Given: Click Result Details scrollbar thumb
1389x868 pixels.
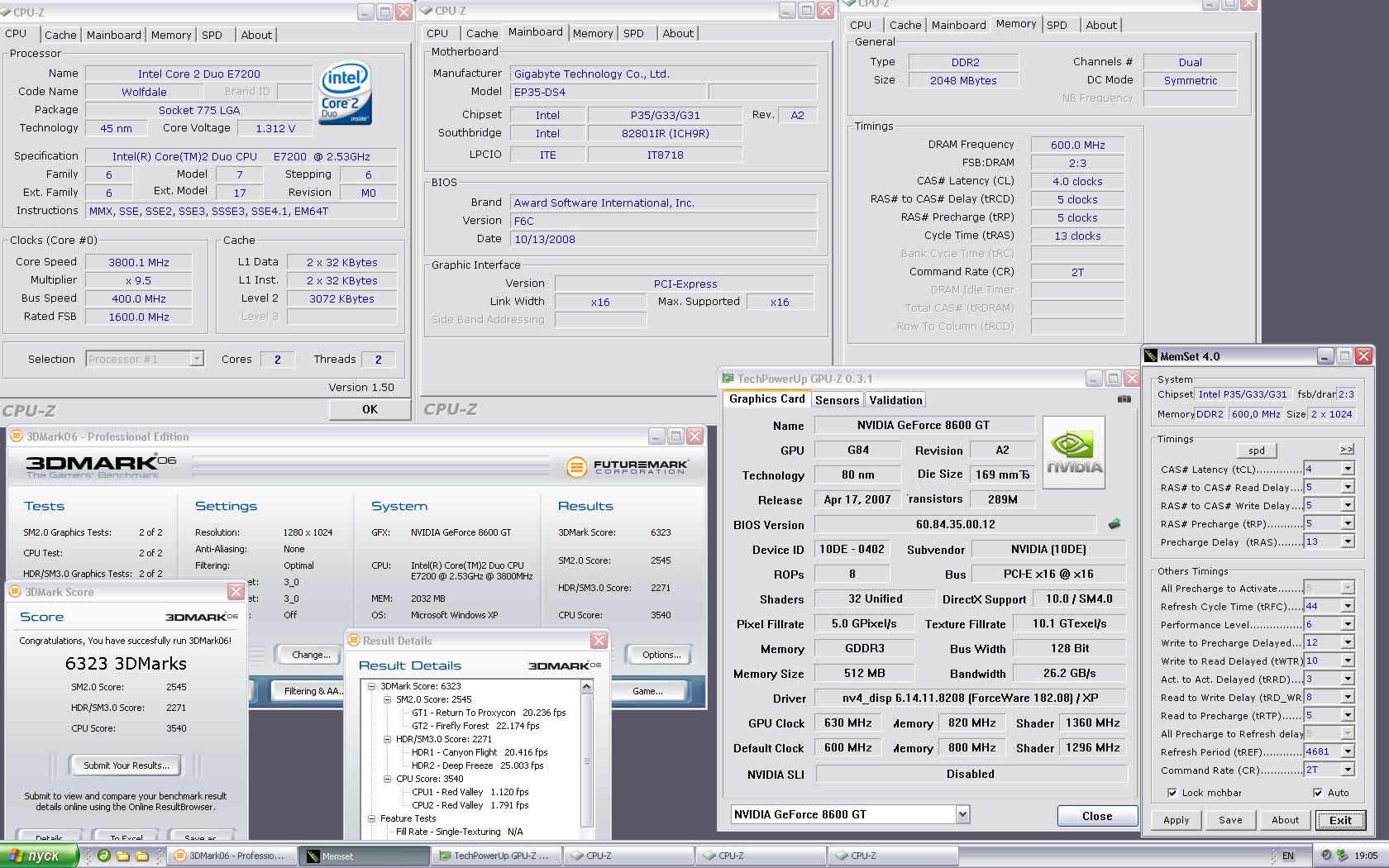Looking at the screenshot, I should coord(587,761).
